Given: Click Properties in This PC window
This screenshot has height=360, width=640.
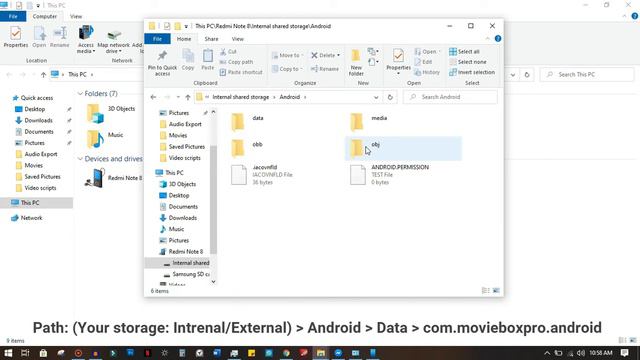Looking at the screenshot, I should (x=16, y=37).
